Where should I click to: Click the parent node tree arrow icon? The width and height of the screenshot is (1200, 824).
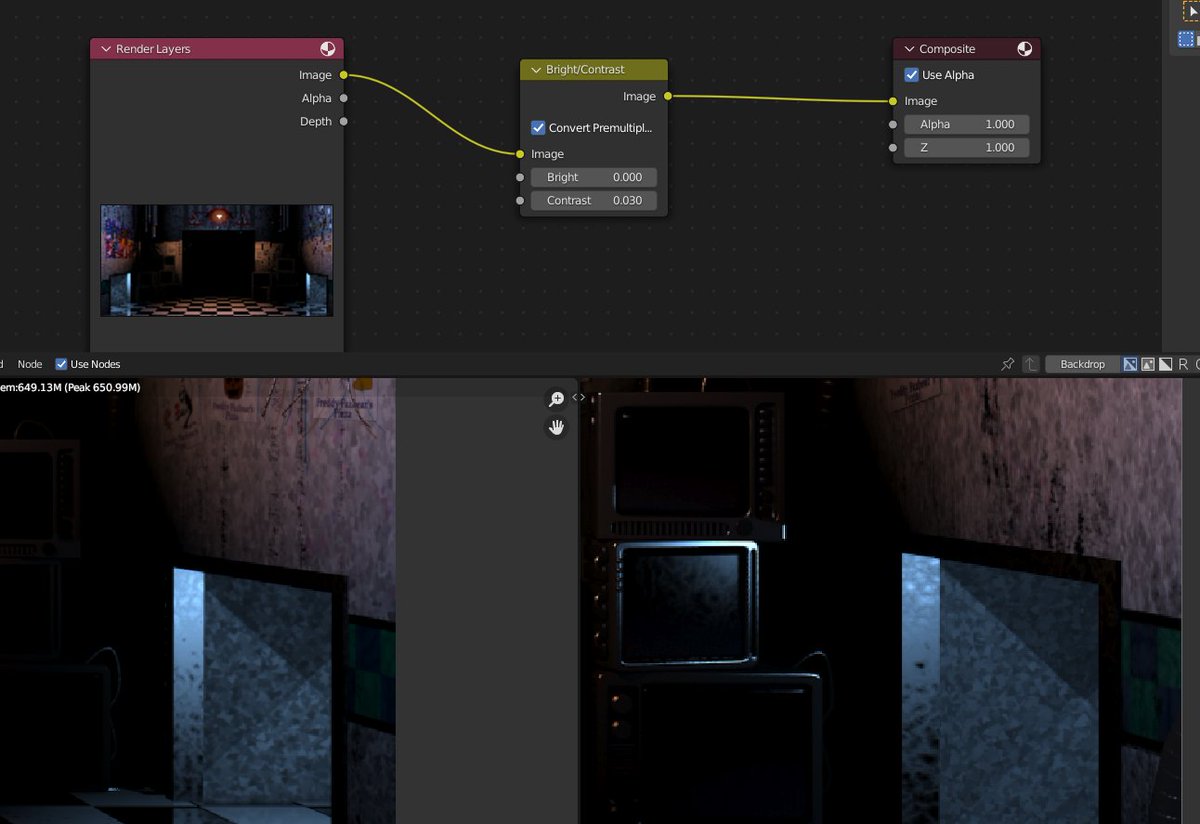click(x=1031, y=364)
